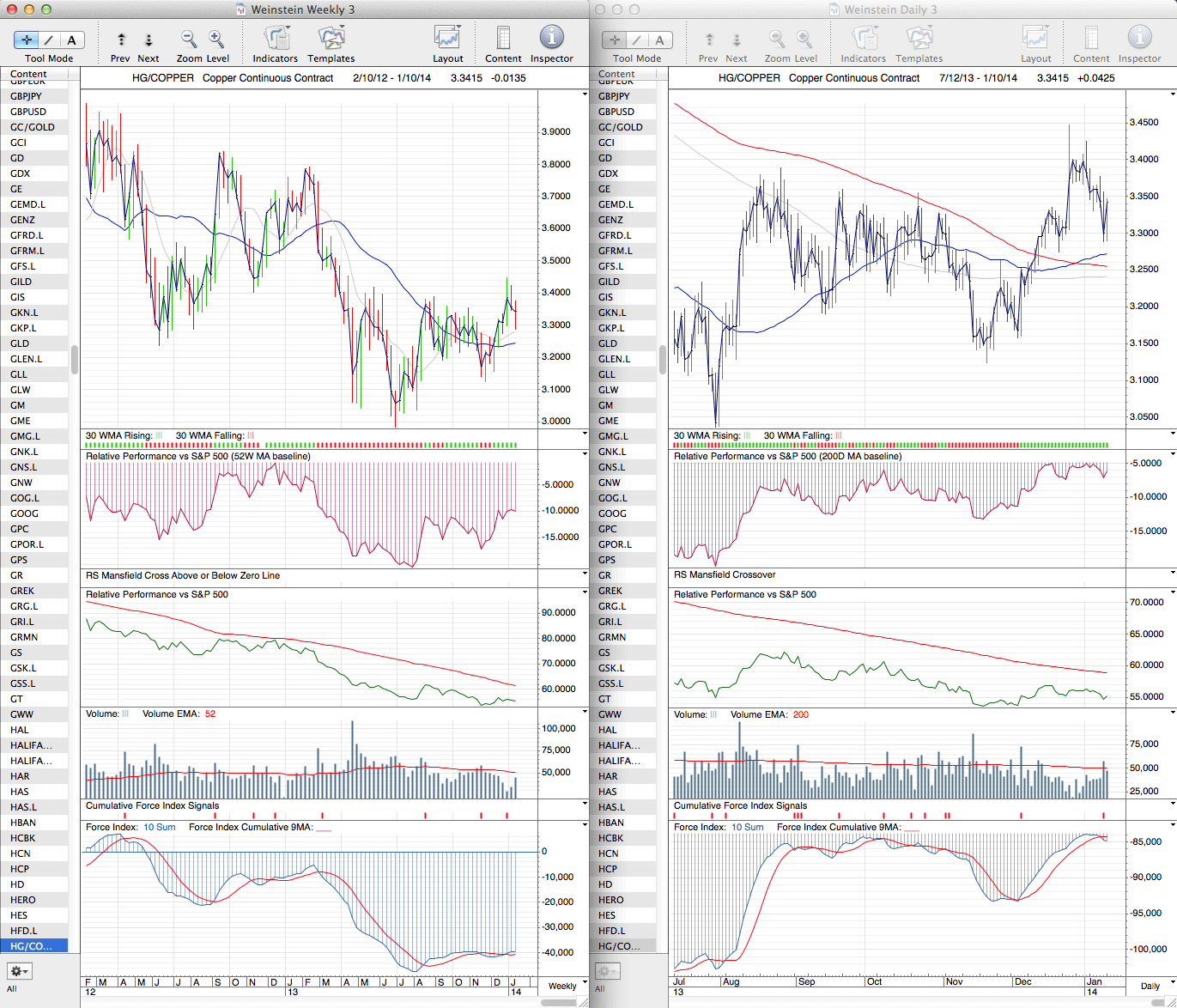Zoom in using the Weekly magnifier plus icon
1177x1008 pixels.
216,39
